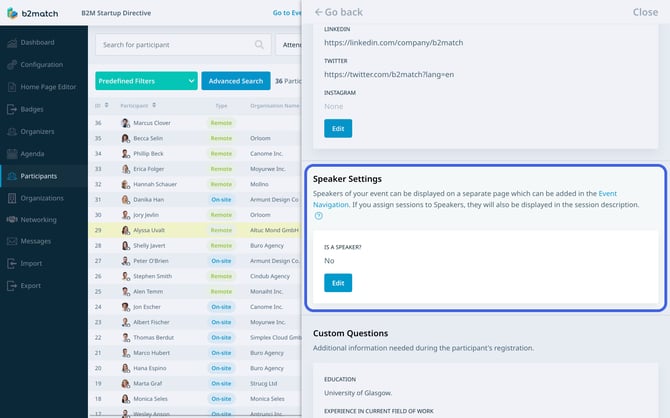The height and width of the screenshot is (418, 670).
Task: Click the search magnifier icon
Action: click(x=260, y=45)
